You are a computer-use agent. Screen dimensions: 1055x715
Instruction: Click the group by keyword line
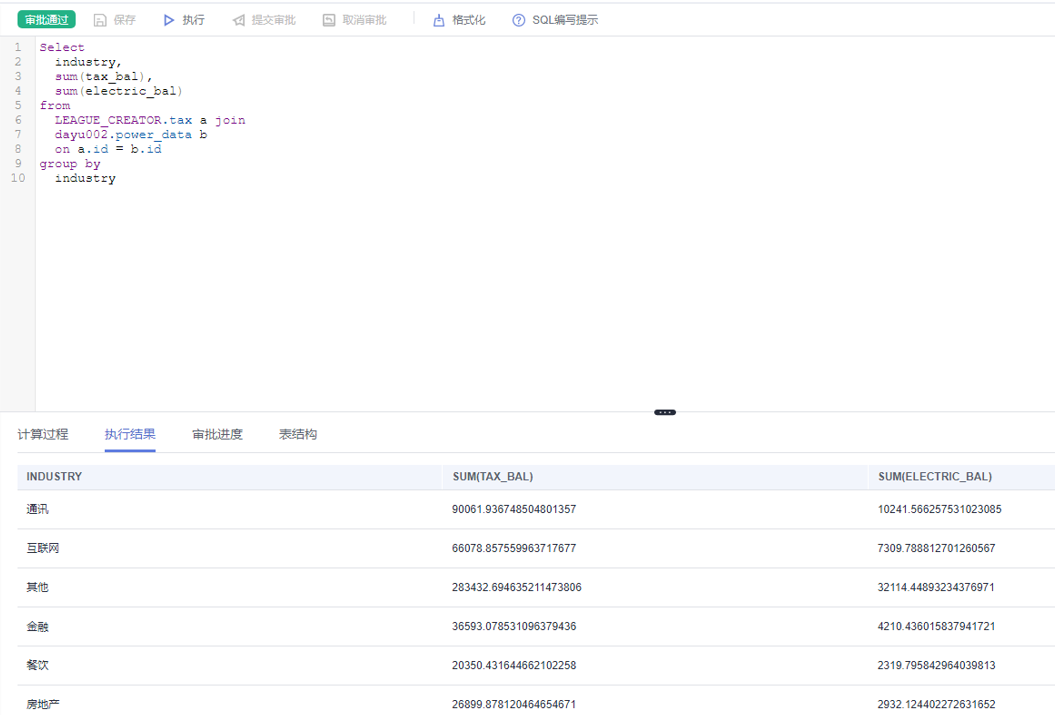tap(70, 164)
